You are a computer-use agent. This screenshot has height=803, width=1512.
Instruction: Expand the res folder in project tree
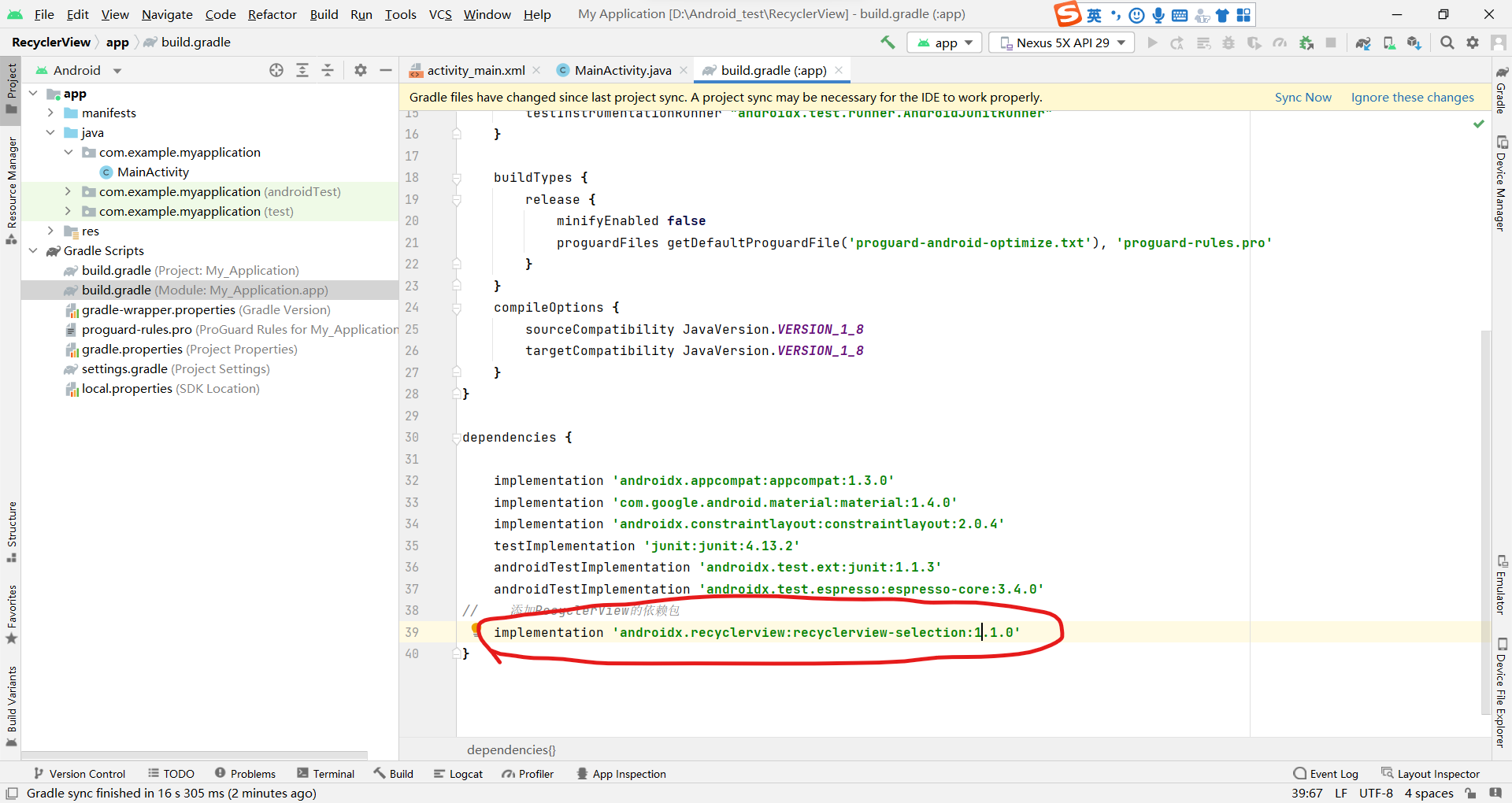(x=50, y=231)
